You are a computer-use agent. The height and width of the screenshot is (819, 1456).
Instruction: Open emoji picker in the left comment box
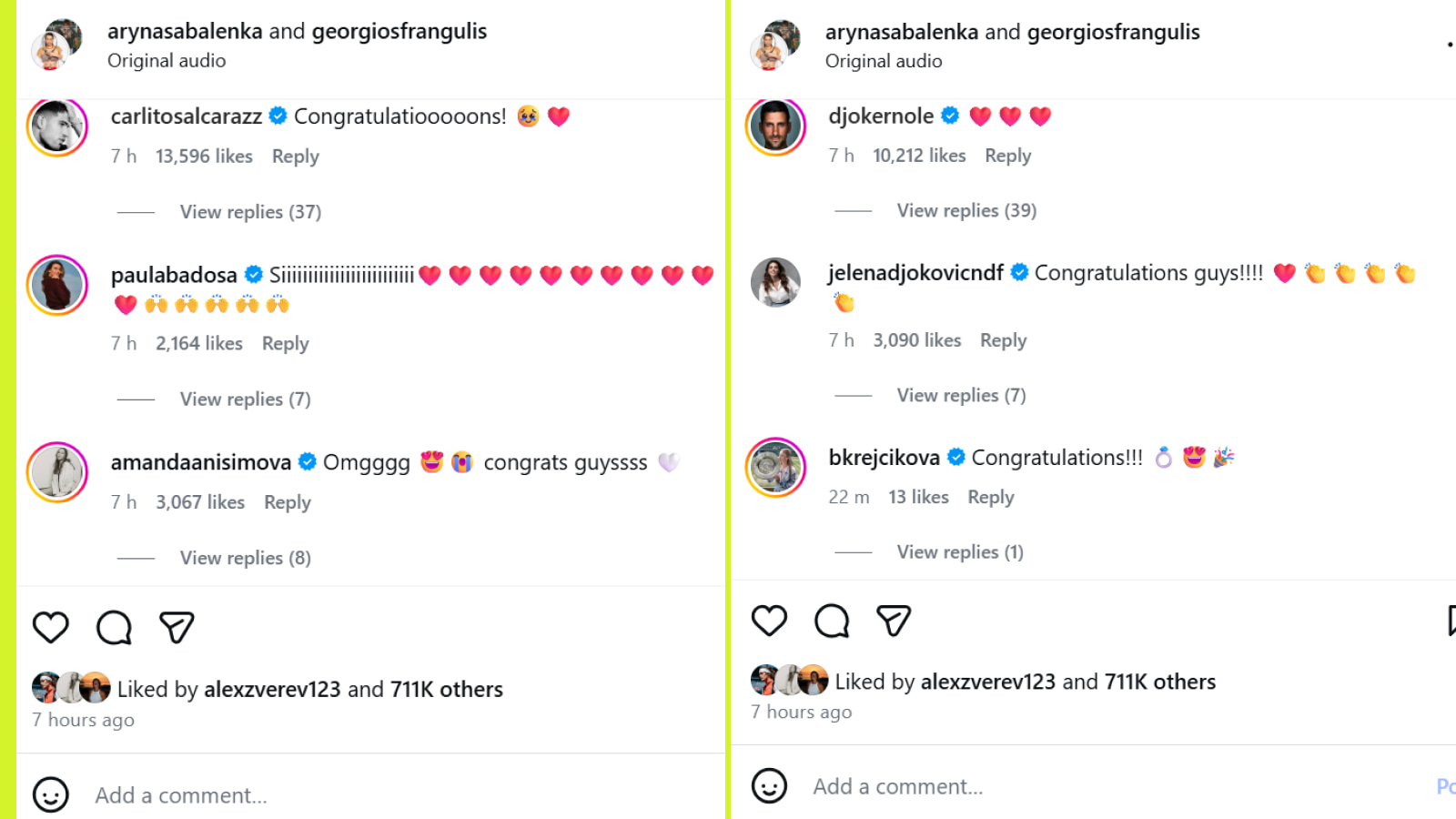point(51,794)
